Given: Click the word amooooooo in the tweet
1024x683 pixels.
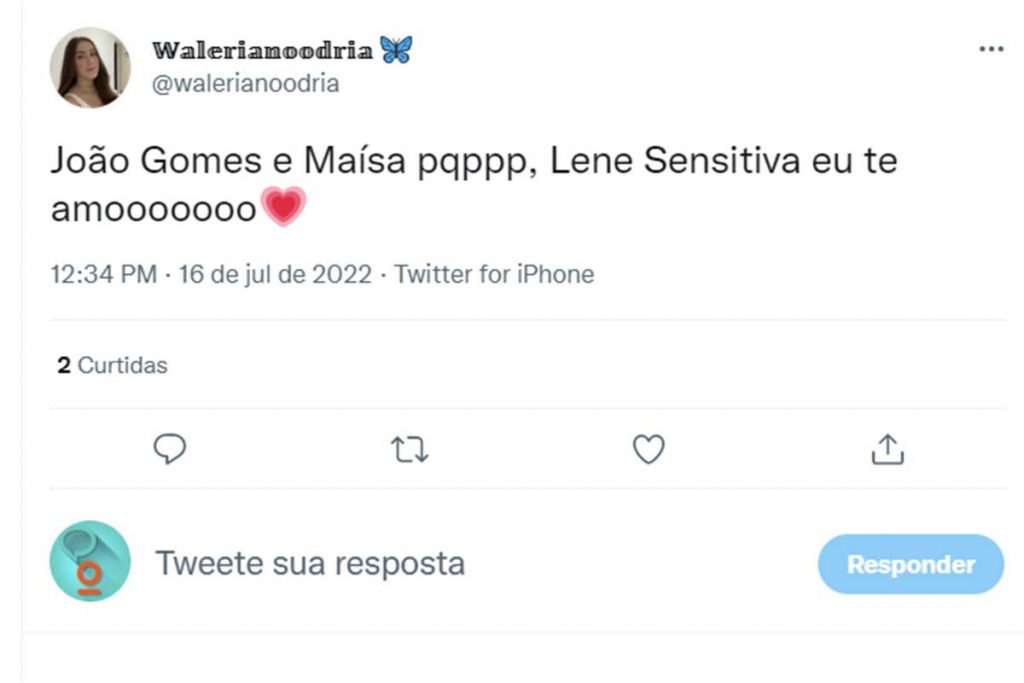Looking at the screenshot, I should coord(153,210).
